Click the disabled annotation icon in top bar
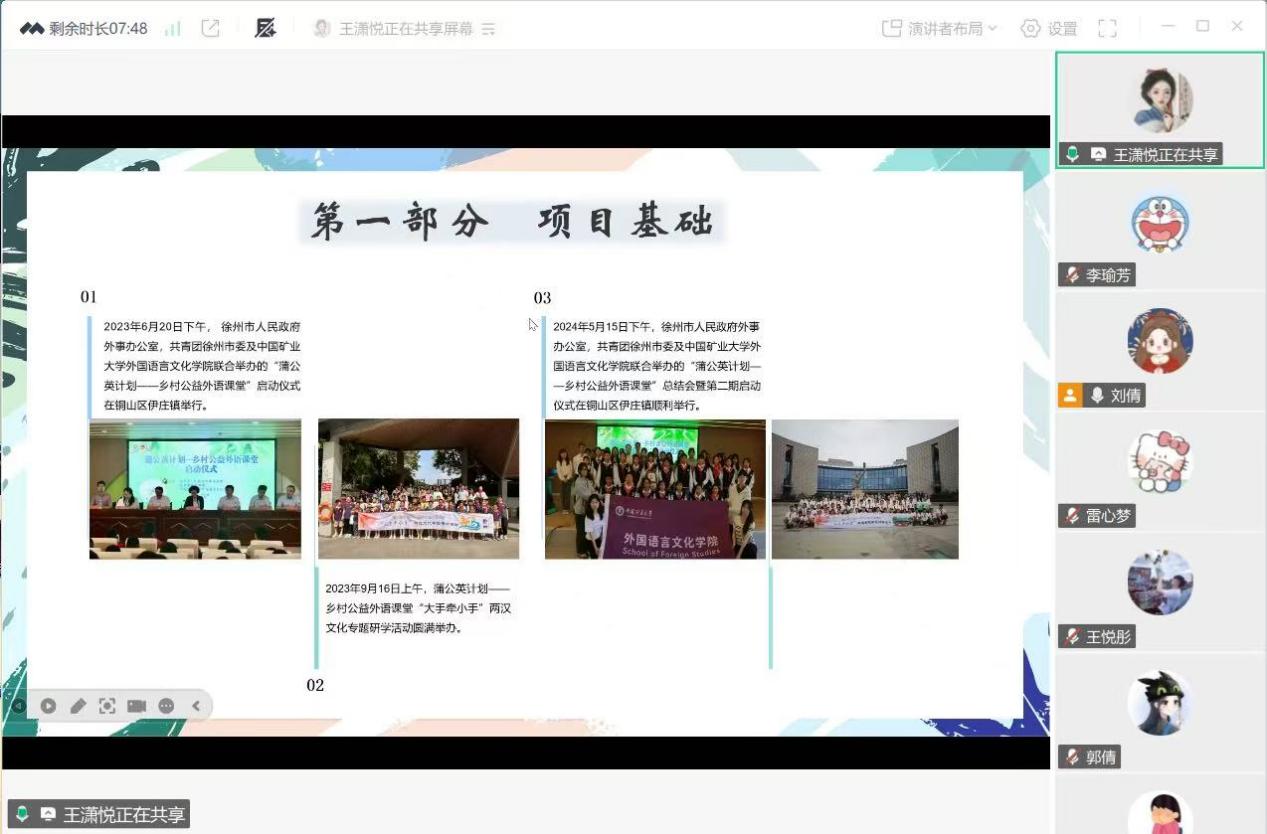The image size is (1267, 834). click(265, 29)
